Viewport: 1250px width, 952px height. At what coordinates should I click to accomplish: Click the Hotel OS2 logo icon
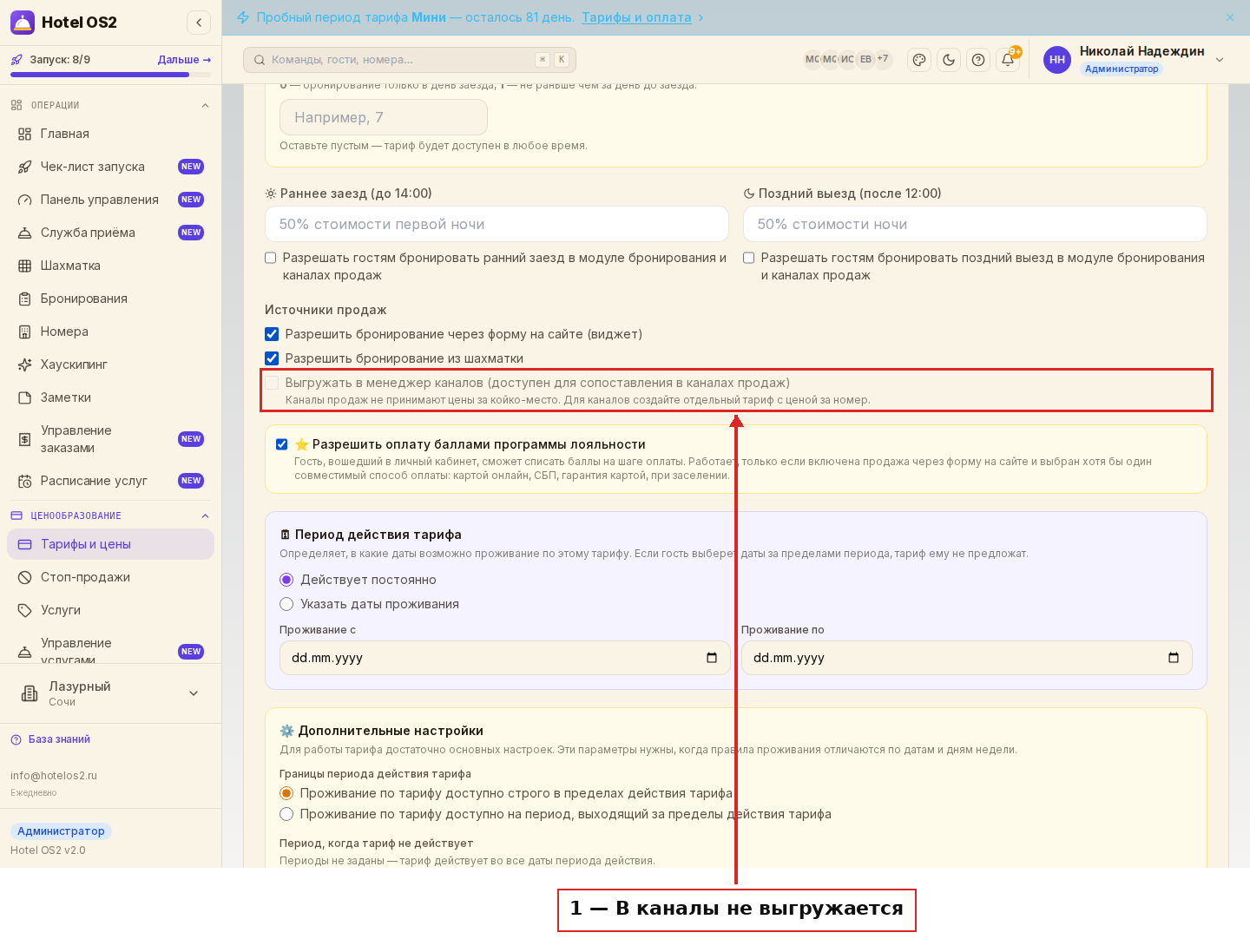[x=23, y=23]
